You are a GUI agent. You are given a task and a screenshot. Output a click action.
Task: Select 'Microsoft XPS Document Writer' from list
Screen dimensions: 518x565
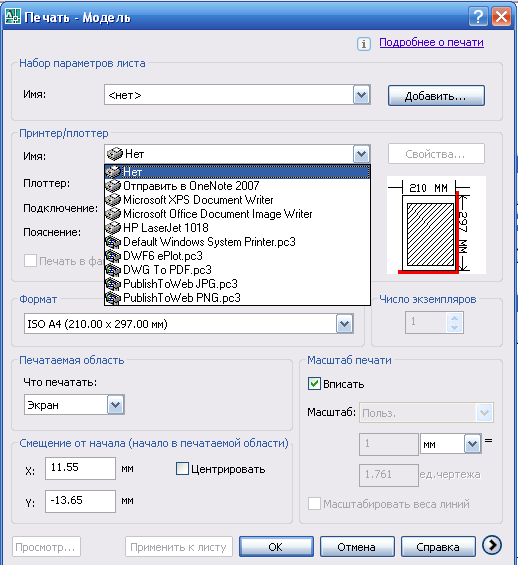[237, 200]
